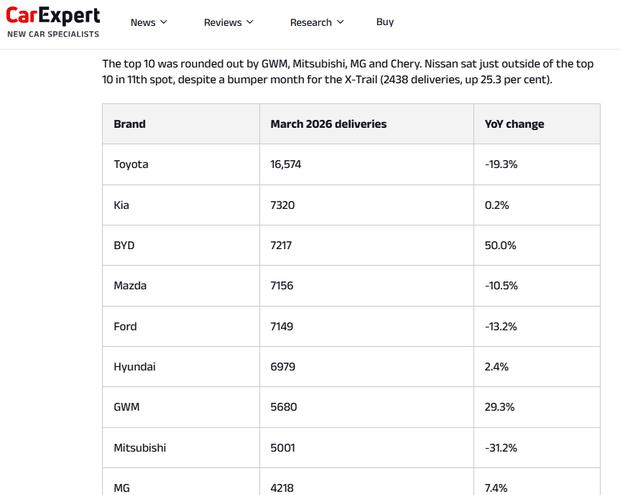This screenshot has height=495, width=620.
Task: Select Mitsubishi's -31.2% YoY change
Action: point(501,448)
